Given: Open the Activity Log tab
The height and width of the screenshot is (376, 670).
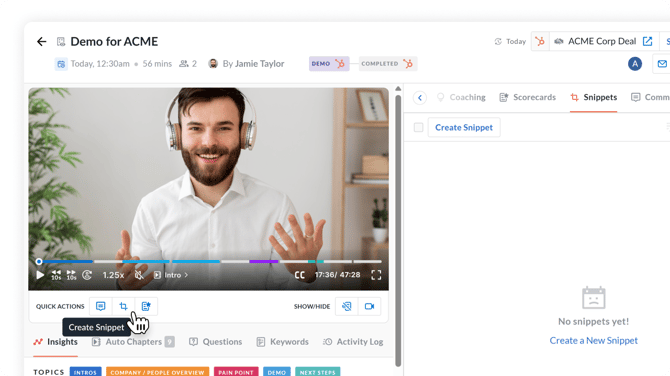Looking at the screenshot, I should click(353, 342).
